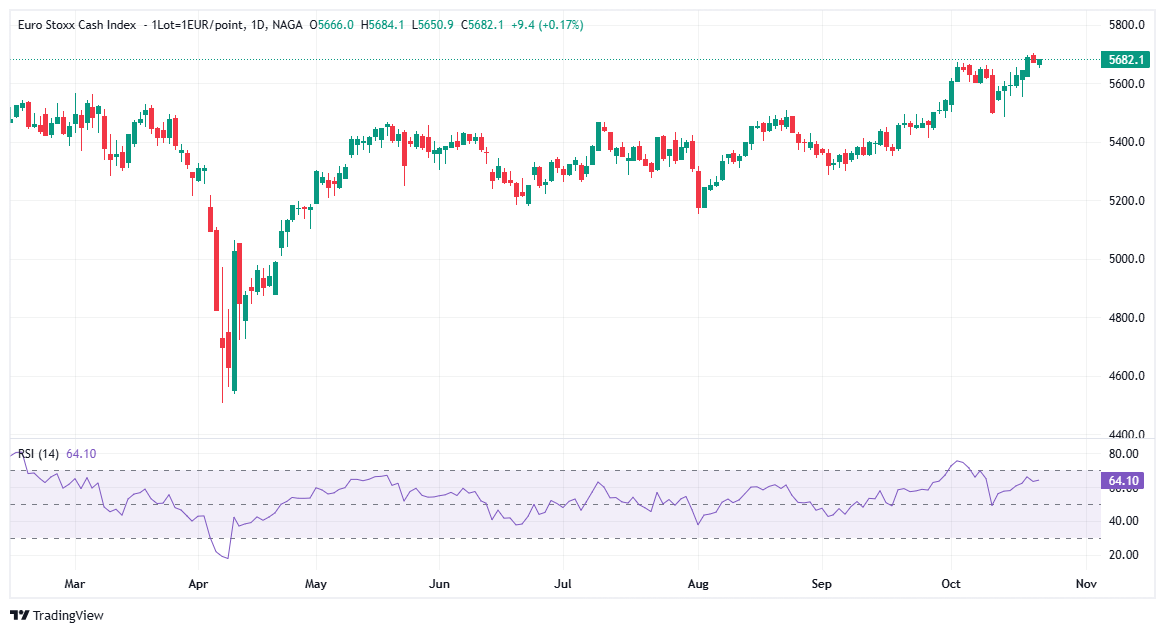1165x633 pixels.
Task: Click the purple 64.10 RSI axis tag
Action: pyautogui.click(x=1126, y=481)
